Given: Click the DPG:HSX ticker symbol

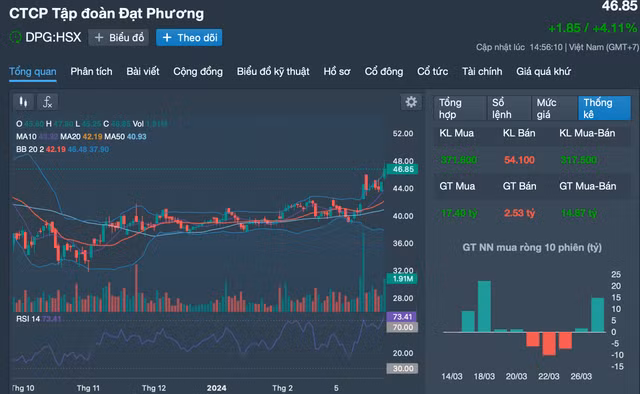Looking at the screenshot, I should pos(53,38).
